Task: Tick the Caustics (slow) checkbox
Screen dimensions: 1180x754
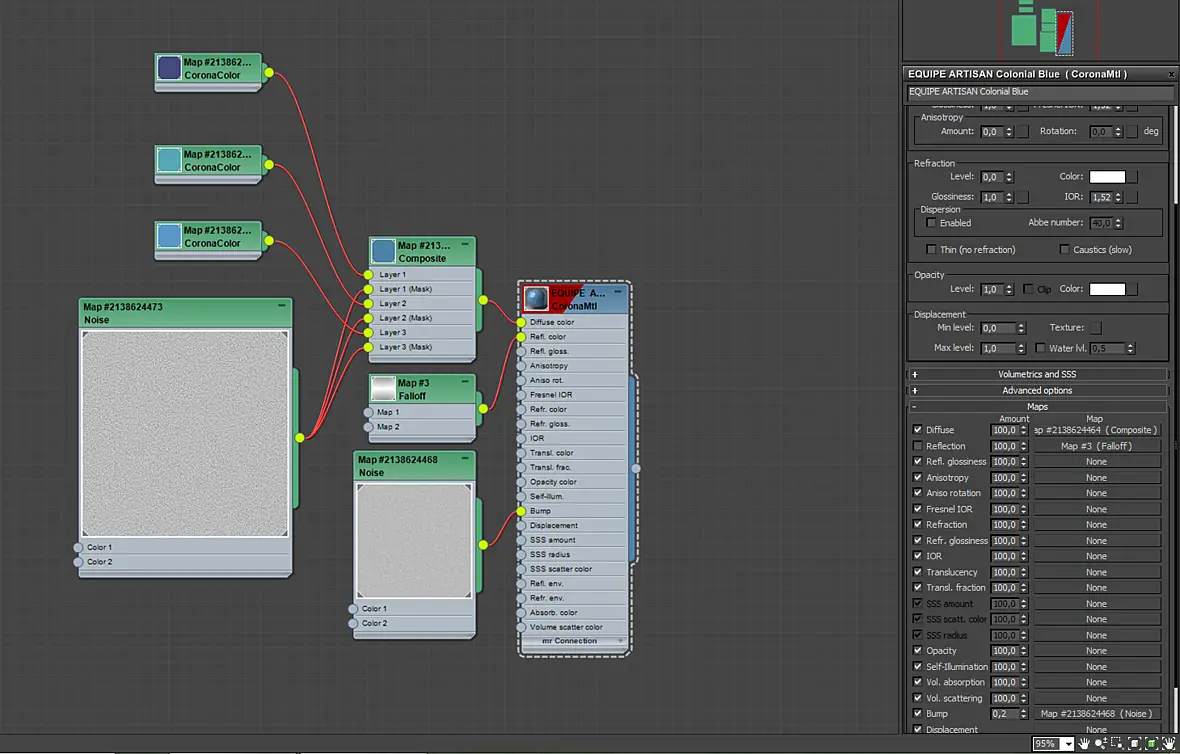Action: (1064, 249)
